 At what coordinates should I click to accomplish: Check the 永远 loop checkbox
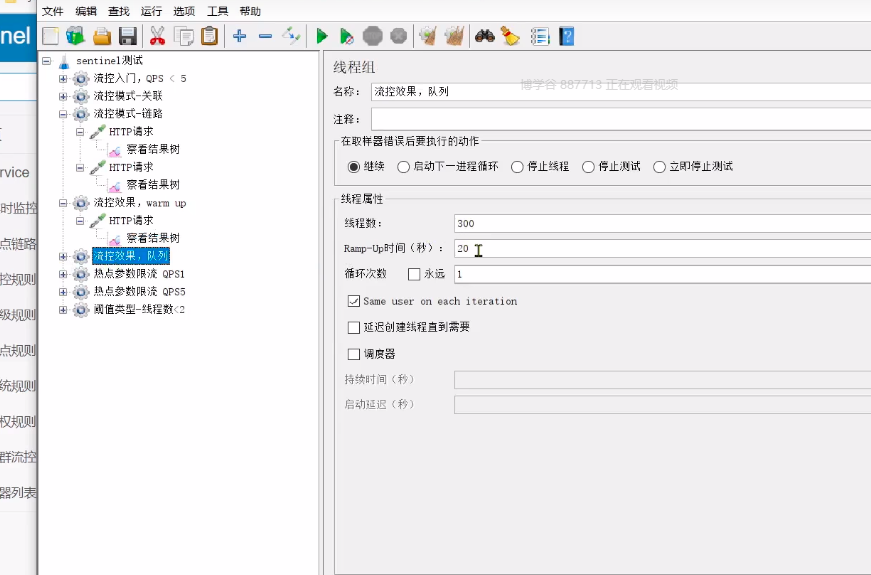[414, 274]
